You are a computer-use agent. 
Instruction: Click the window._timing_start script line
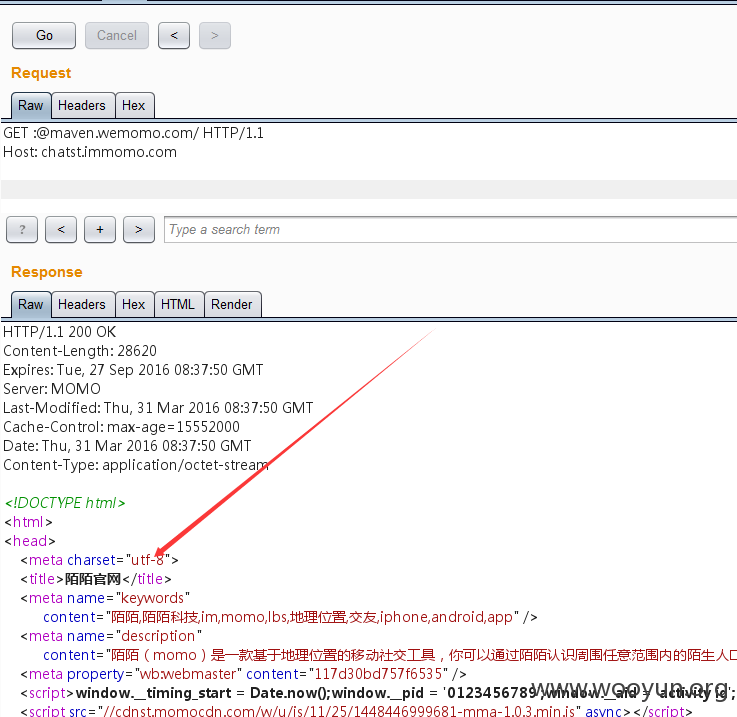click(x=378, y=693)
